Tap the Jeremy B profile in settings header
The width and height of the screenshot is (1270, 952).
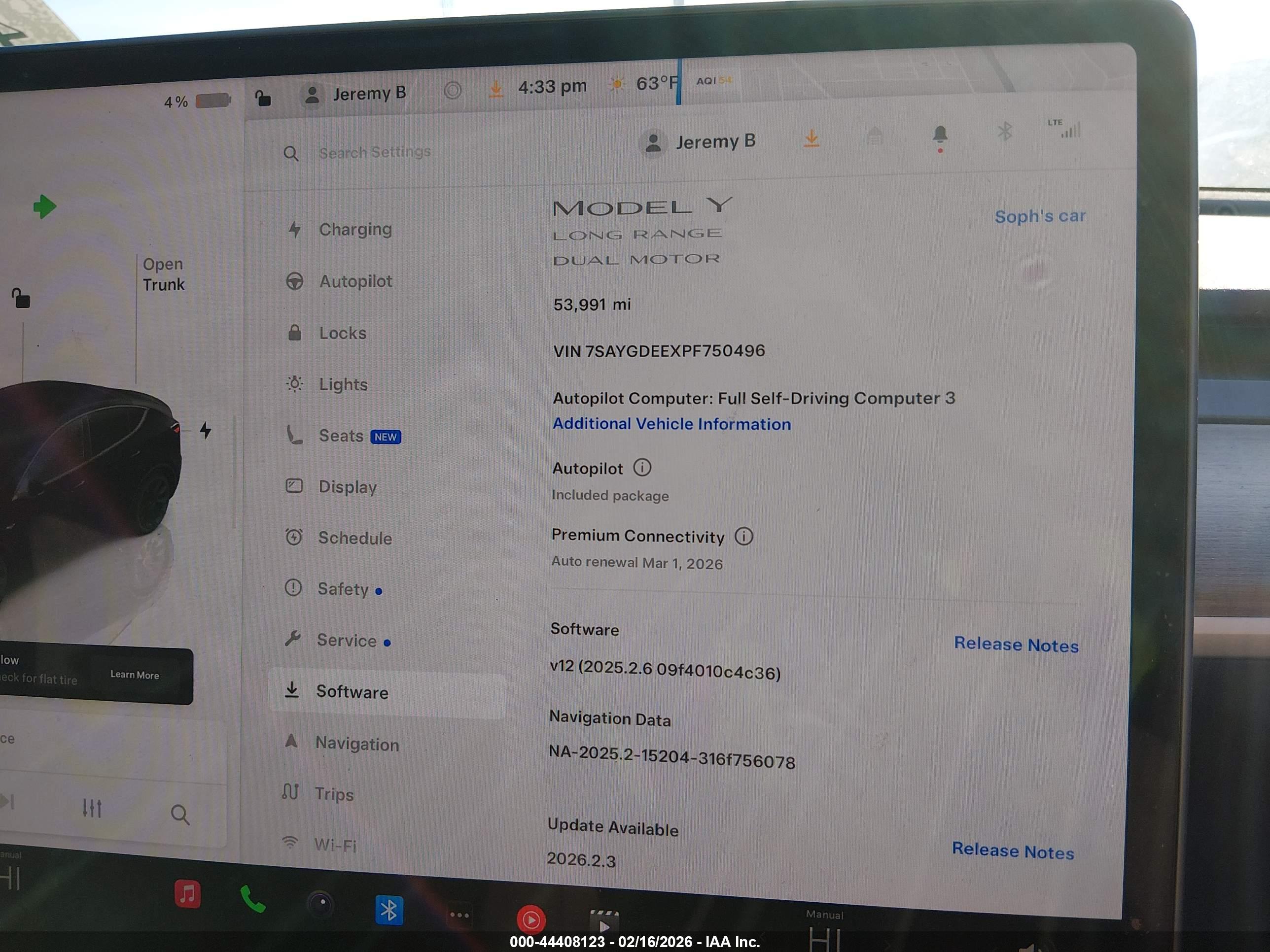698,142
